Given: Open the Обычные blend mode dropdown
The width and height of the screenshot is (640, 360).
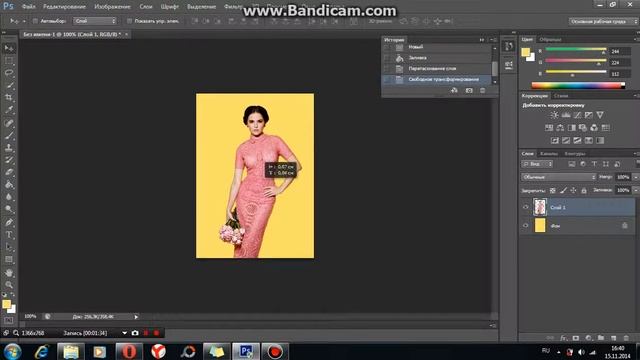Looking at the screenshot, I should (558, 177).
